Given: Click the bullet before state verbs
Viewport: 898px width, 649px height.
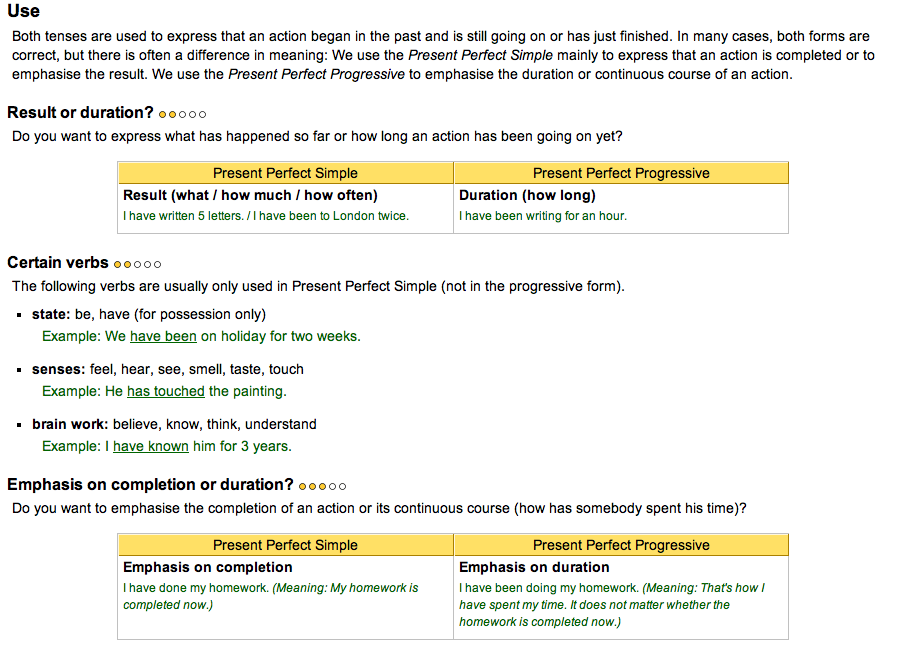Looking at the screenshot, I should tap(19, 315).
